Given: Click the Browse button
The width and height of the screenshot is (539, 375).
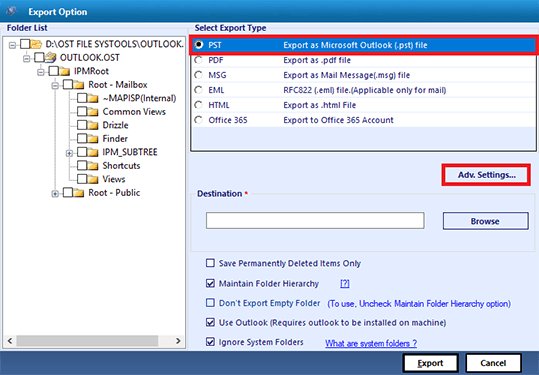Looking at the screenshot, I should pyautogui.click(x=485, y=221).
